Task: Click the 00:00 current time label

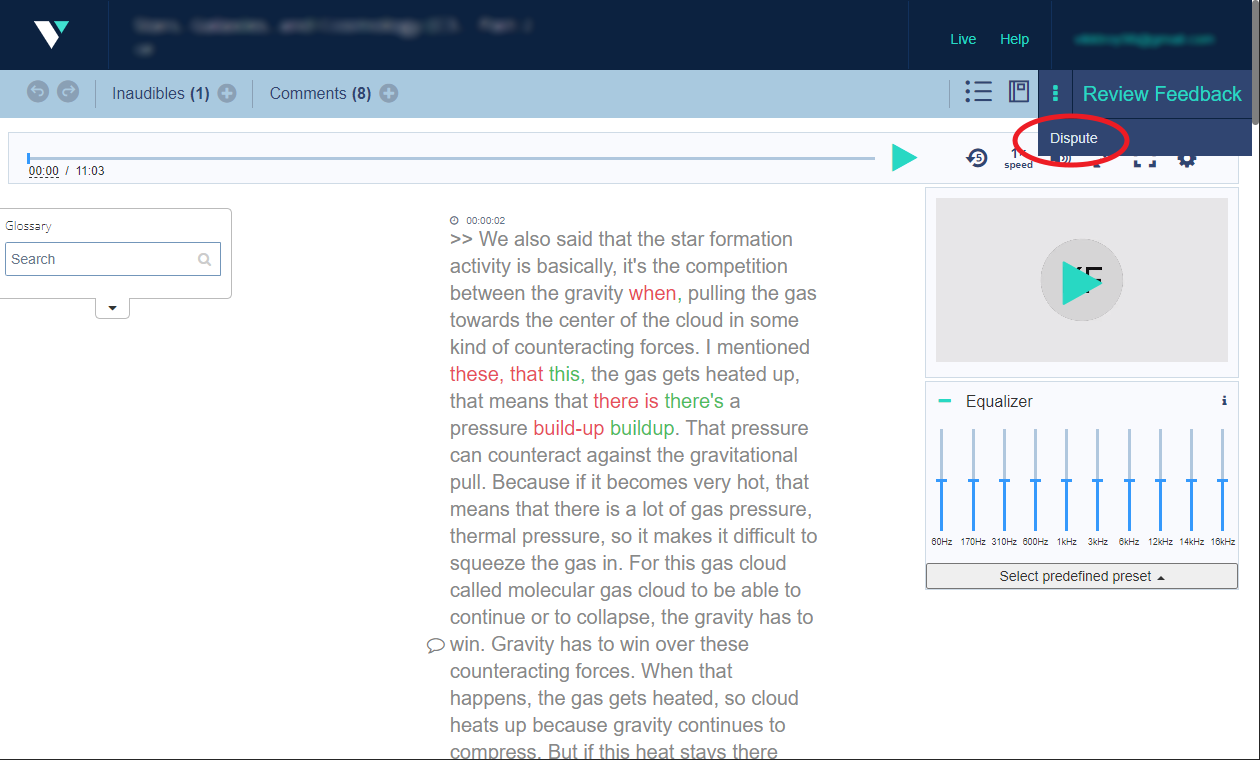Action: (43, 171)
